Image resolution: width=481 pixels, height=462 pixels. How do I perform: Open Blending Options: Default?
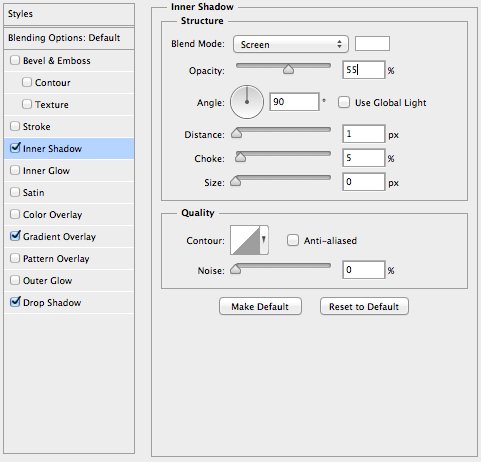point(69,38)
